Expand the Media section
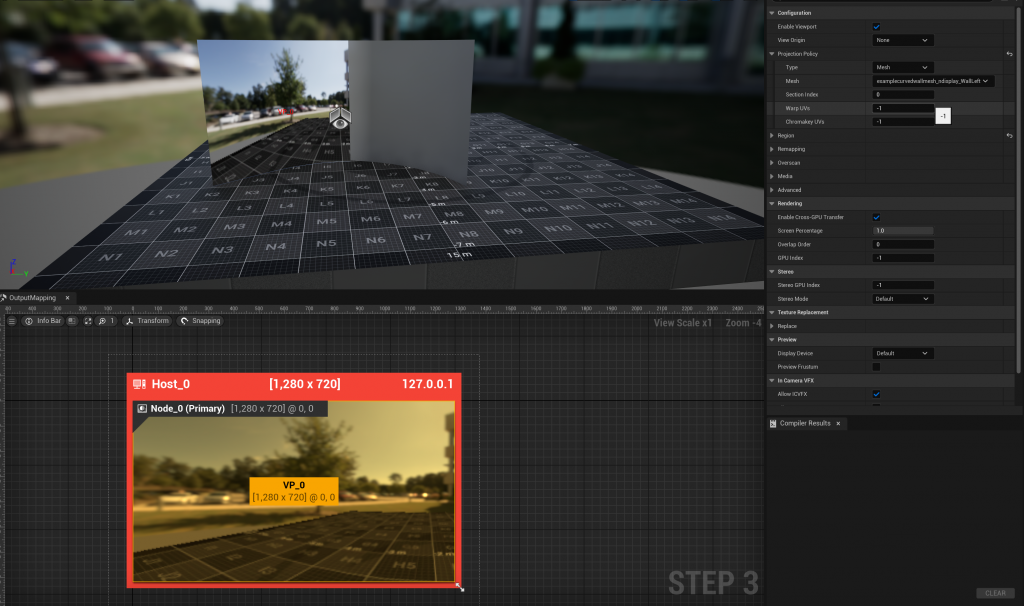1024x606 pixels. 772,176
